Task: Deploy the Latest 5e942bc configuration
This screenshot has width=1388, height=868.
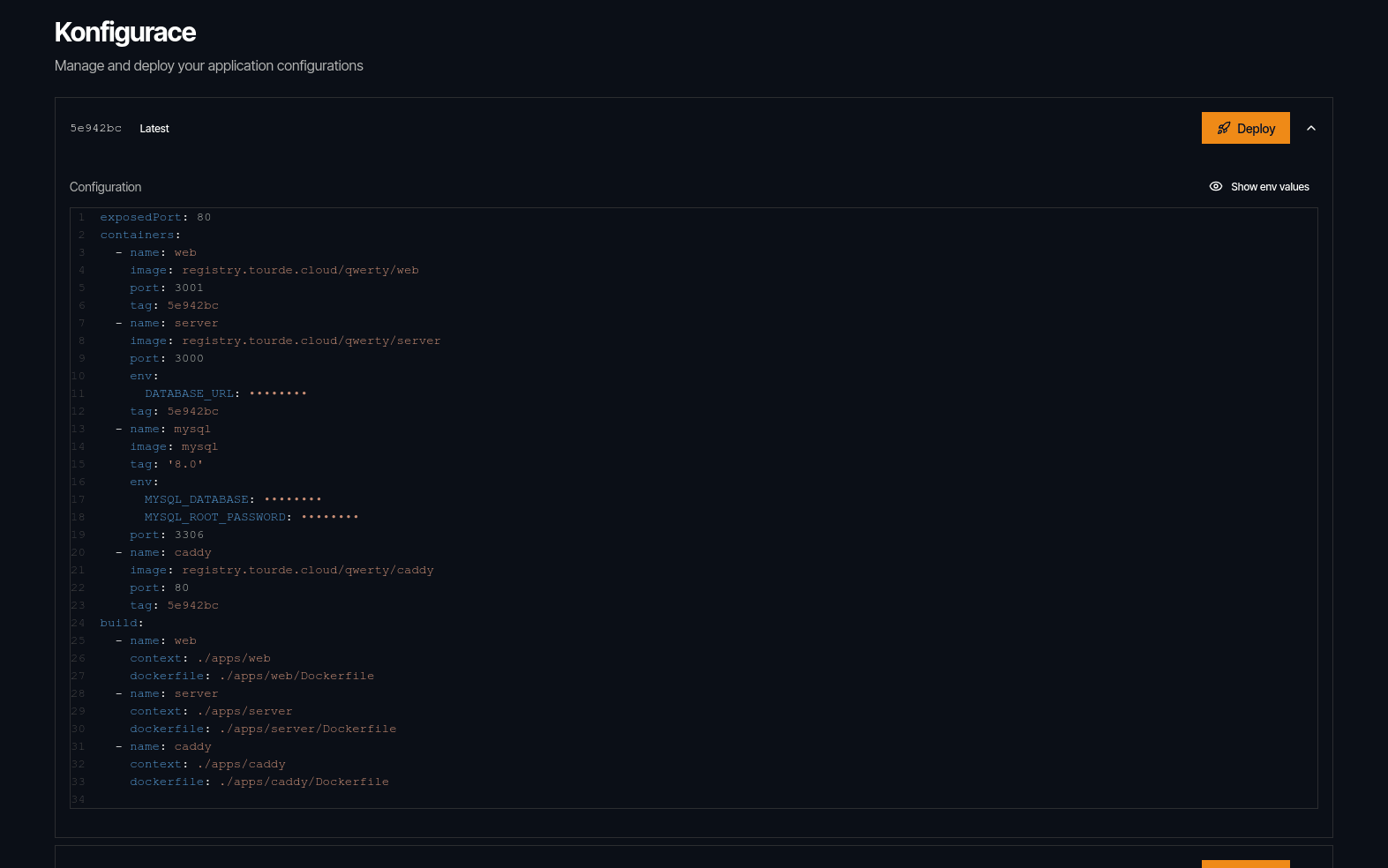Action: 1245,129
